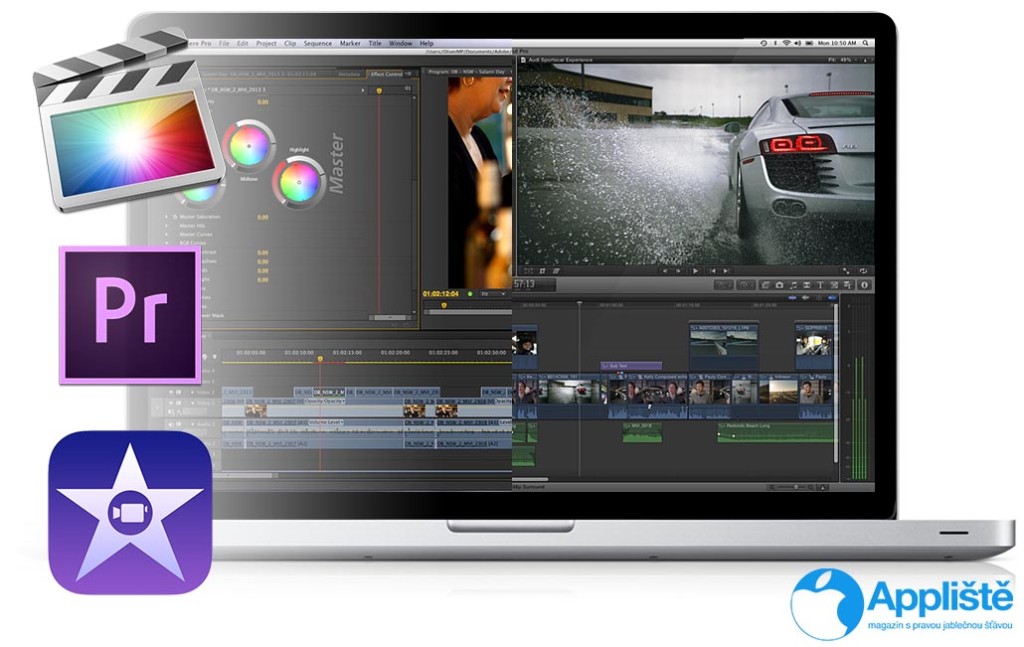This screenshot has width=1024, height=647.
Task: Step forward one frame in the viewer
Action: click(x=678, y=271)
